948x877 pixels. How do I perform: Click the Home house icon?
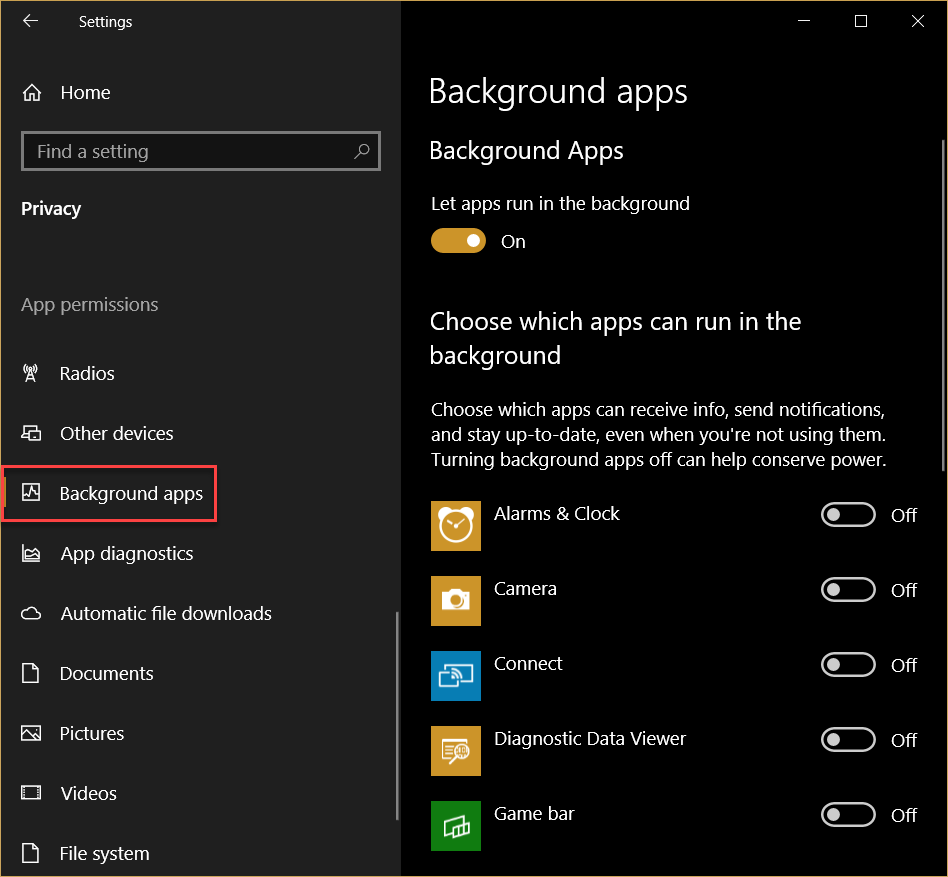pos(31,92)
